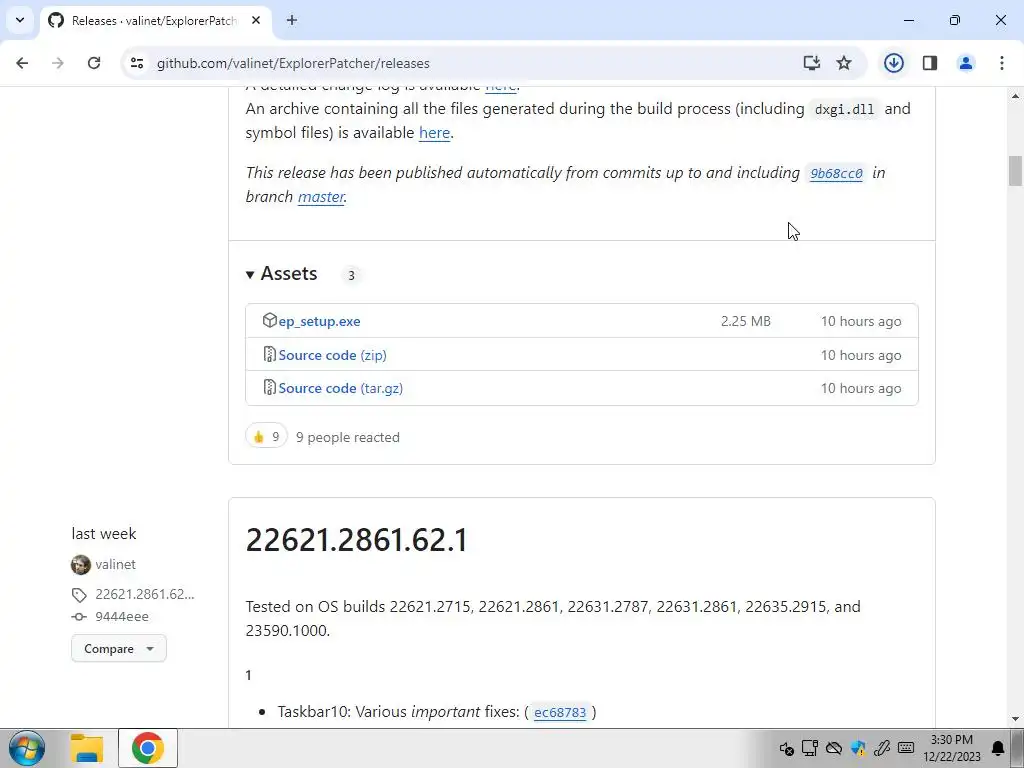The image size is (1024, 768).
Task: Open commit ec68783 link
Action: point(560,712)
